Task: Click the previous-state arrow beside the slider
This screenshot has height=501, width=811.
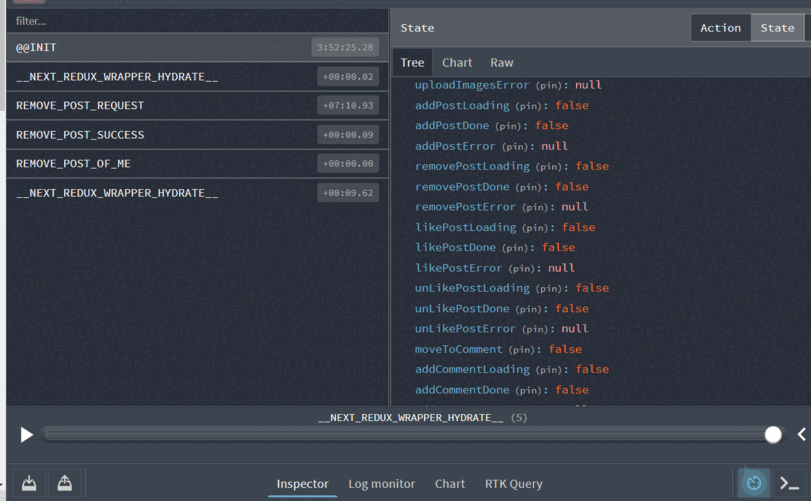Action: (x=801, y=434)
